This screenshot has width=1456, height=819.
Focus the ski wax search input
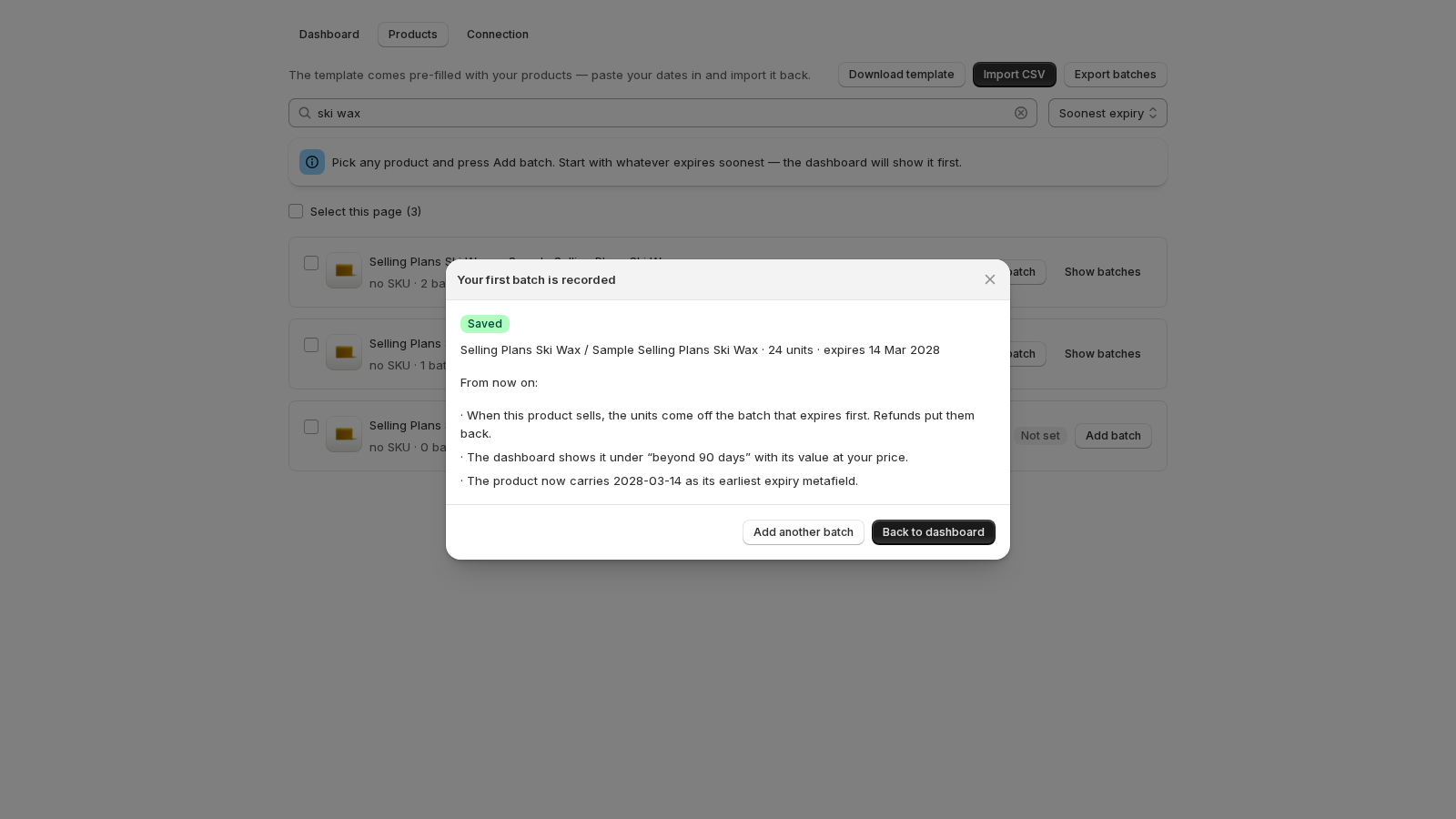tap(662, 113)
